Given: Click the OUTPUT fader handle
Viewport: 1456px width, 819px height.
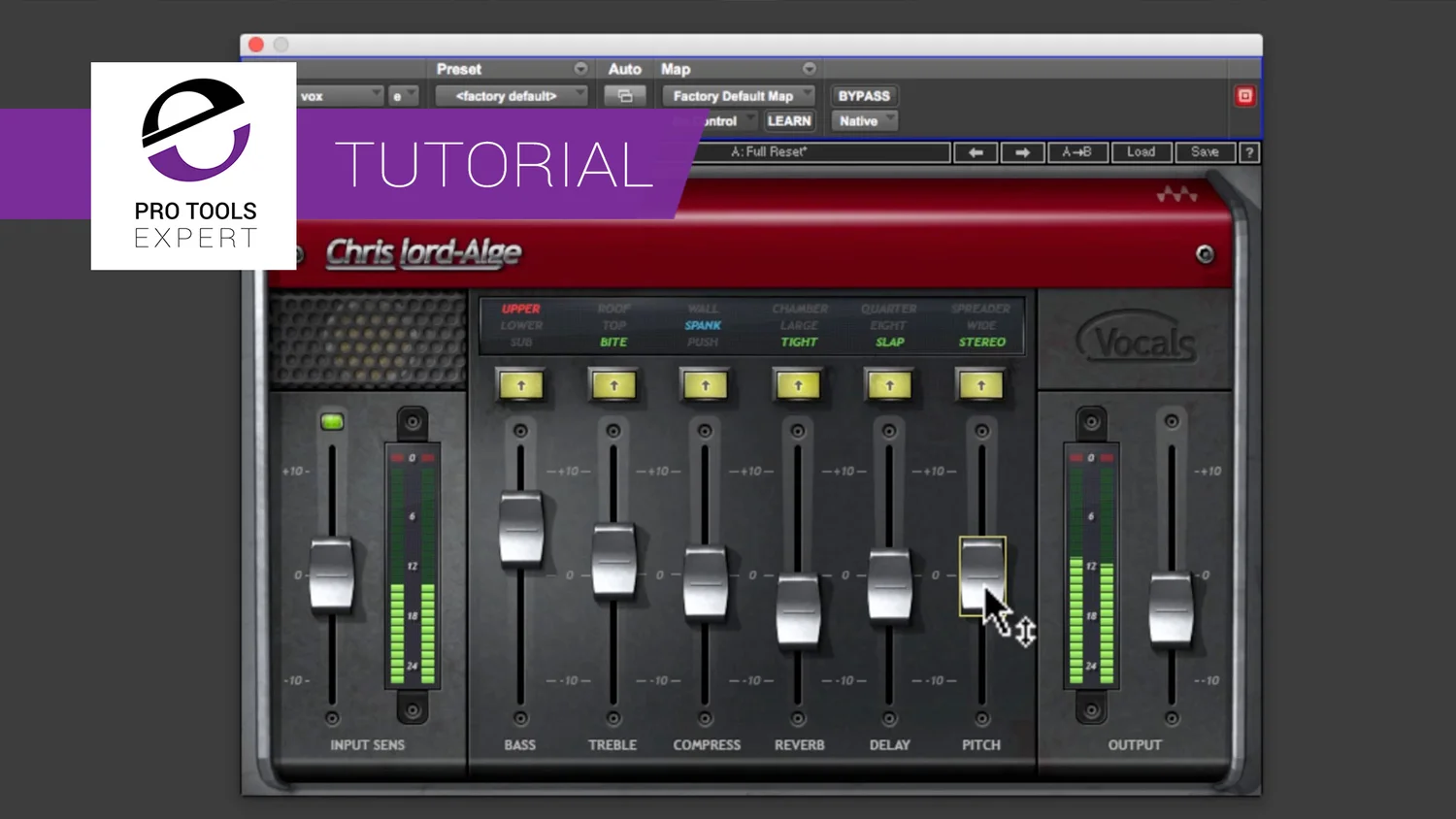Looking at the screenshot, I should point(1172,609).
